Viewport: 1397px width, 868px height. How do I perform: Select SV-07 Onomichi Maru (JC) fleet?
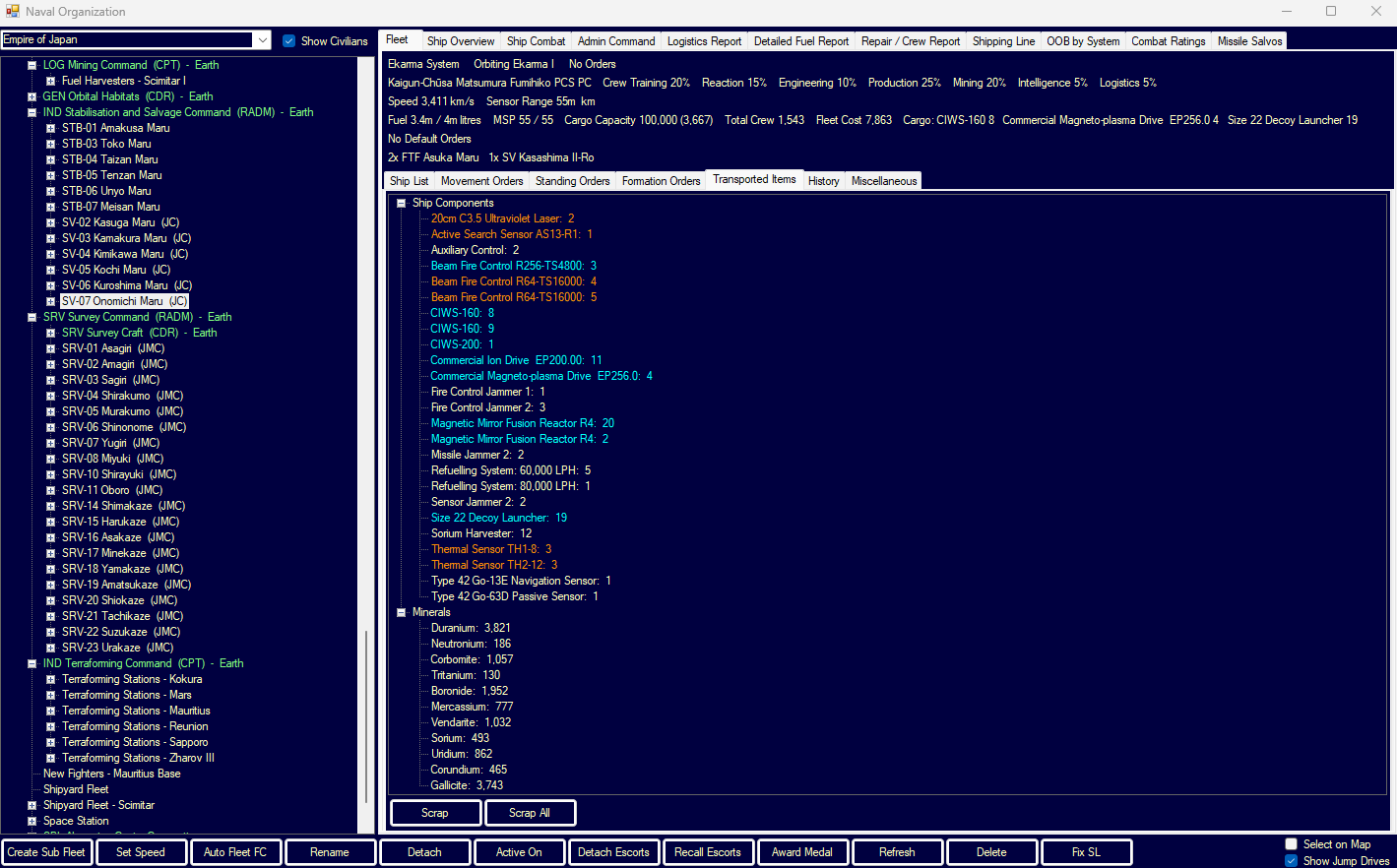[124, 301]
